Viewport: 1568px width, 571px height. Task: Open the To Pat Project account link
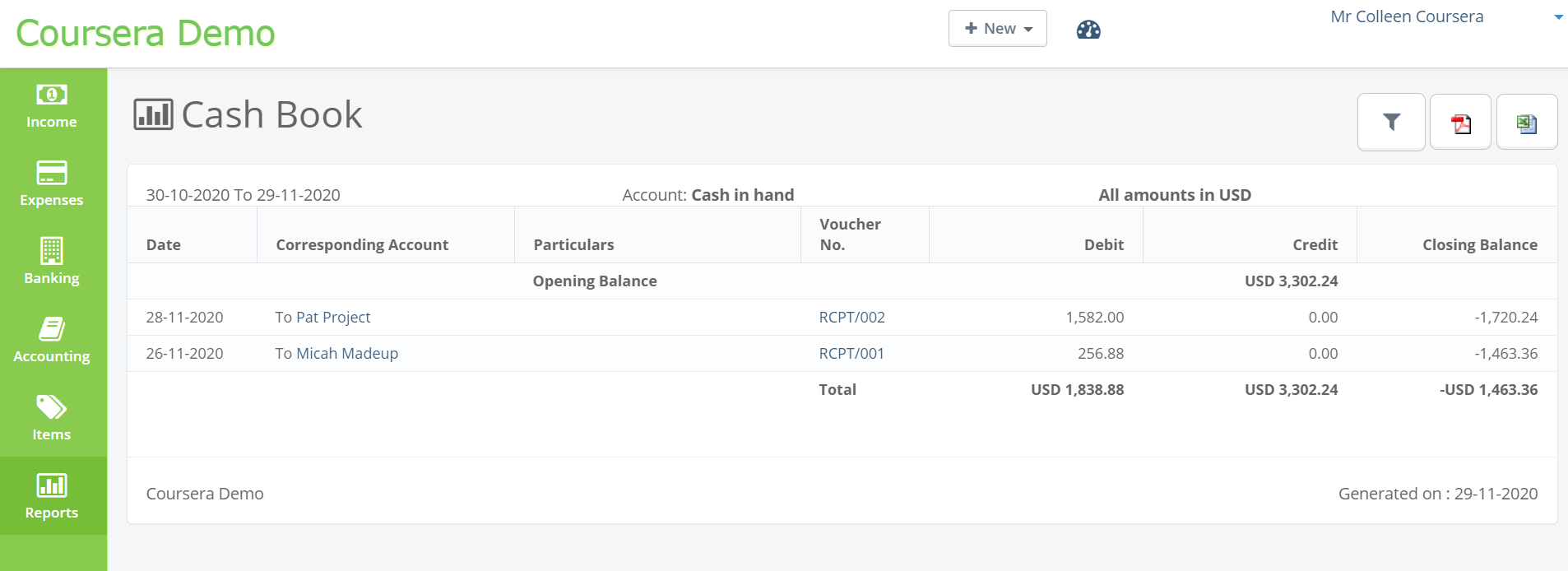click(322, 318)
